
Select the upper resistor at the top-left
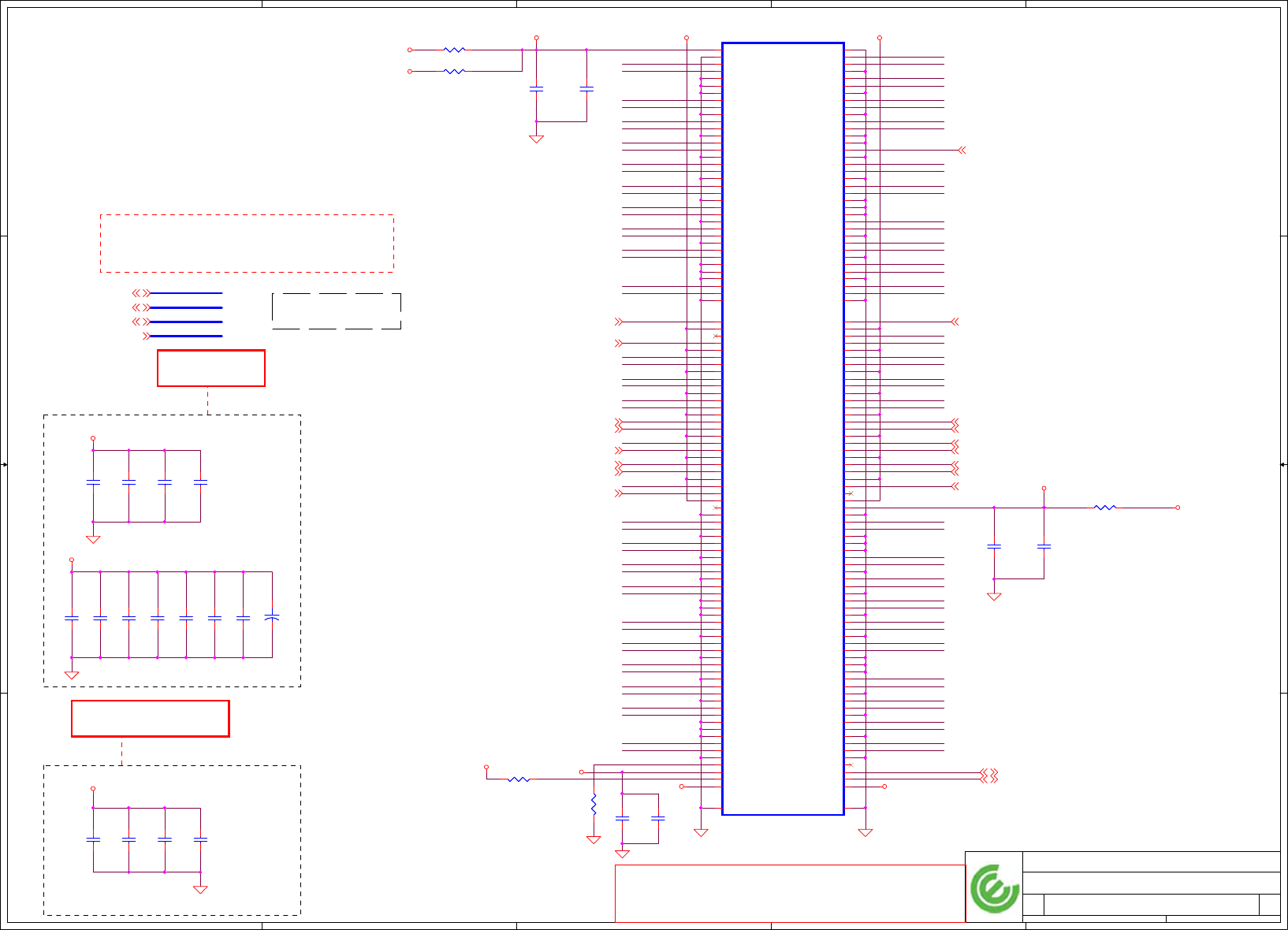tap(455, 50)
